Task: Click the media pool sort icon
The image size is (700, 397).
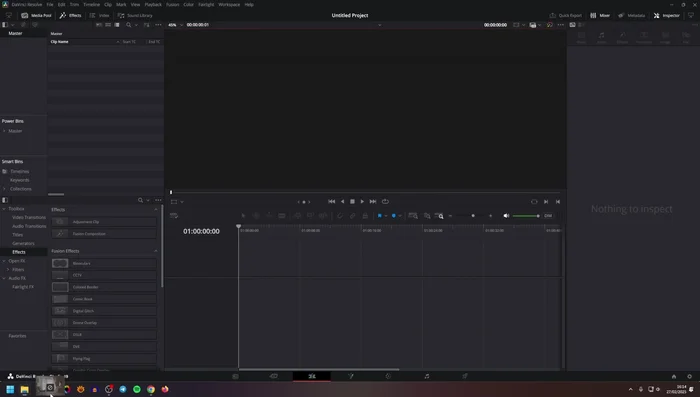Action: tap(146, 25)
